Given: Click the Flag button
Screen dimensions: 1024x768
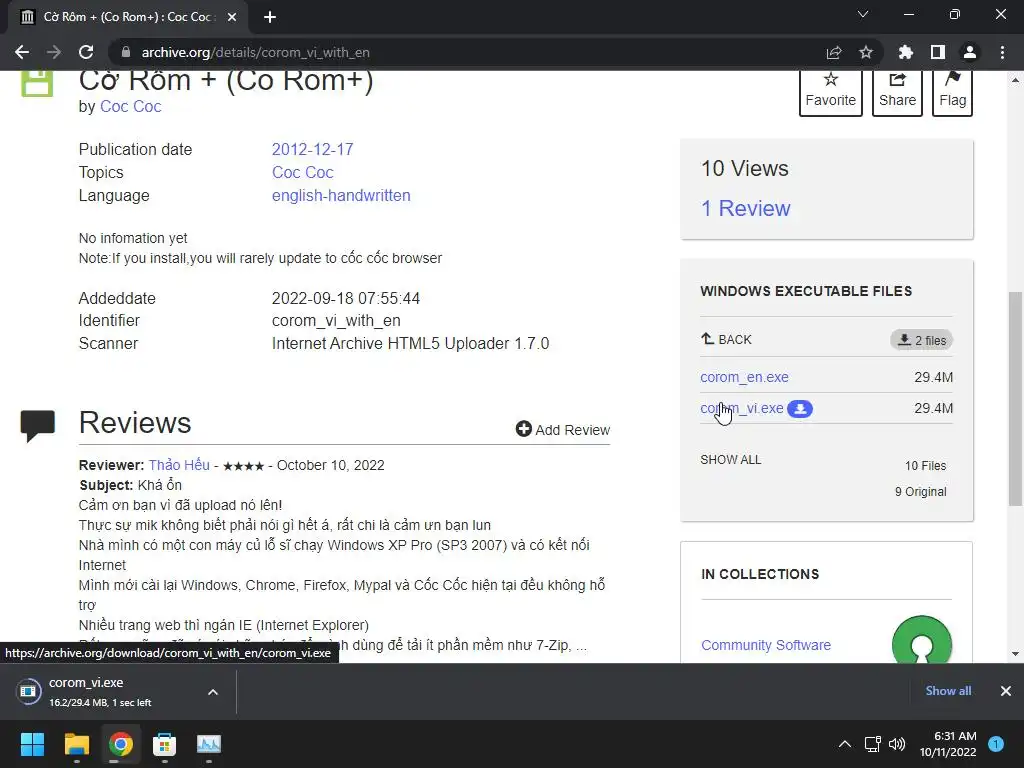Looking at the screenshot, I should pos(953,91).
